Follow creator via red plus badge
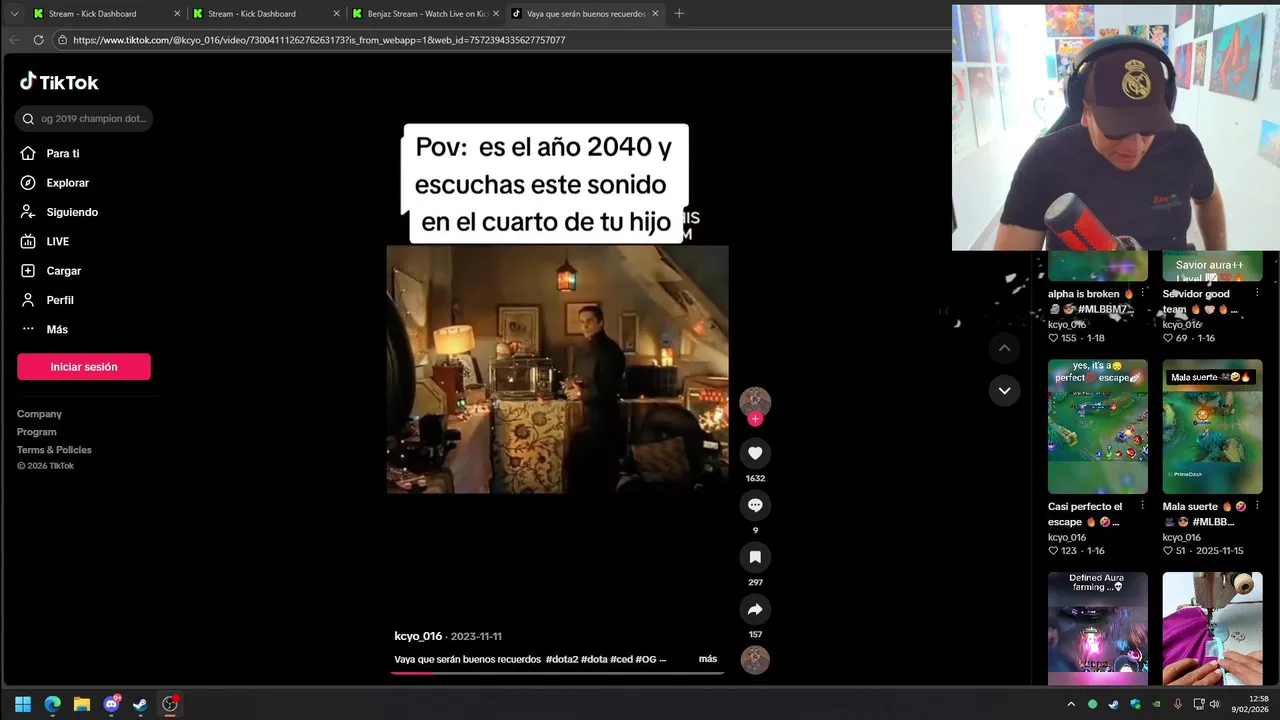The image size is (1280, 720). 755,419
